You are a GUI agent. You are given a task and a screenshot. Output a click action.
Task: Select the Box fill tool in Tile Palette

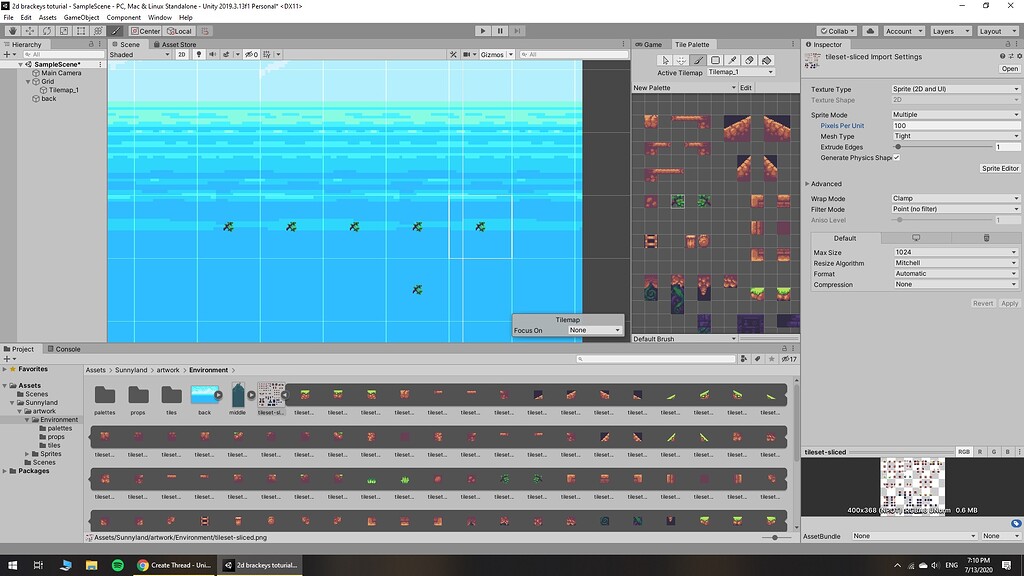(x=714, y=60)
